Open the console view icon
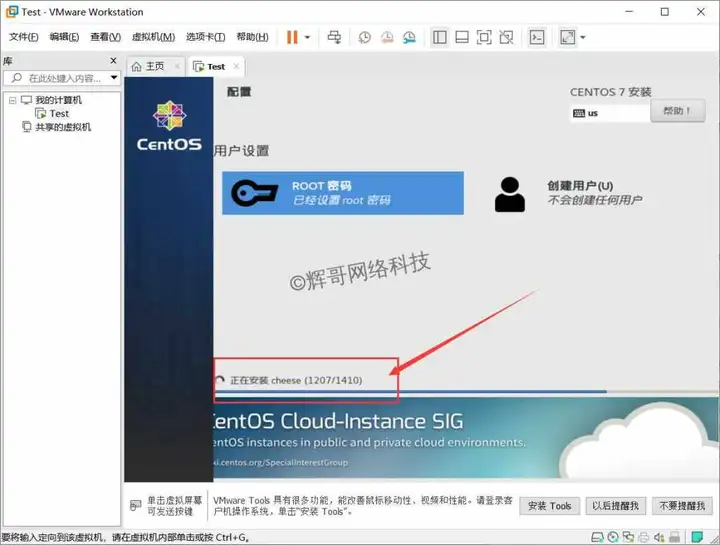 [537, 37]
